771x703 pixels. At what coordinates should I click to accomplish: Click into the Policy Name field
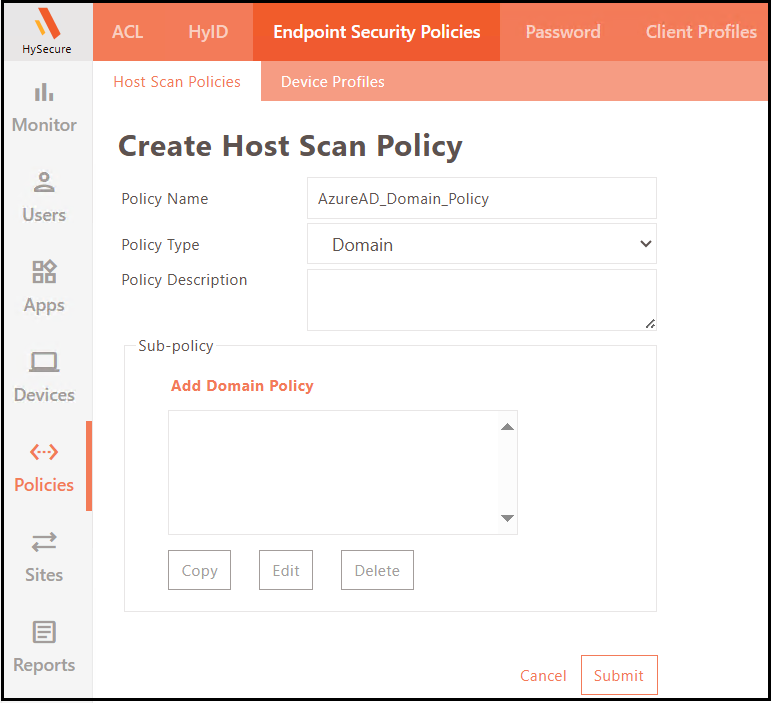481,198
